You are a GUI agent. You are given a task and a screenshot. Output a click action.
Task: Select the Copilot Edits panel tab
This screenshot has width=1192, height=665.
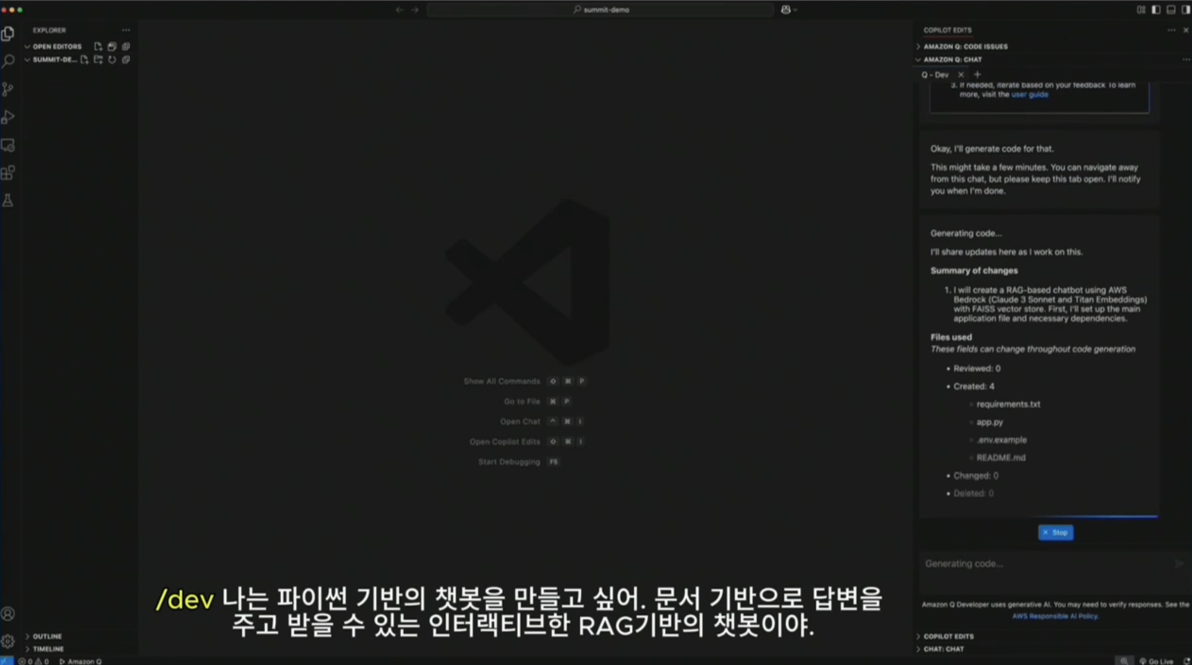click(x=947, y=30)
